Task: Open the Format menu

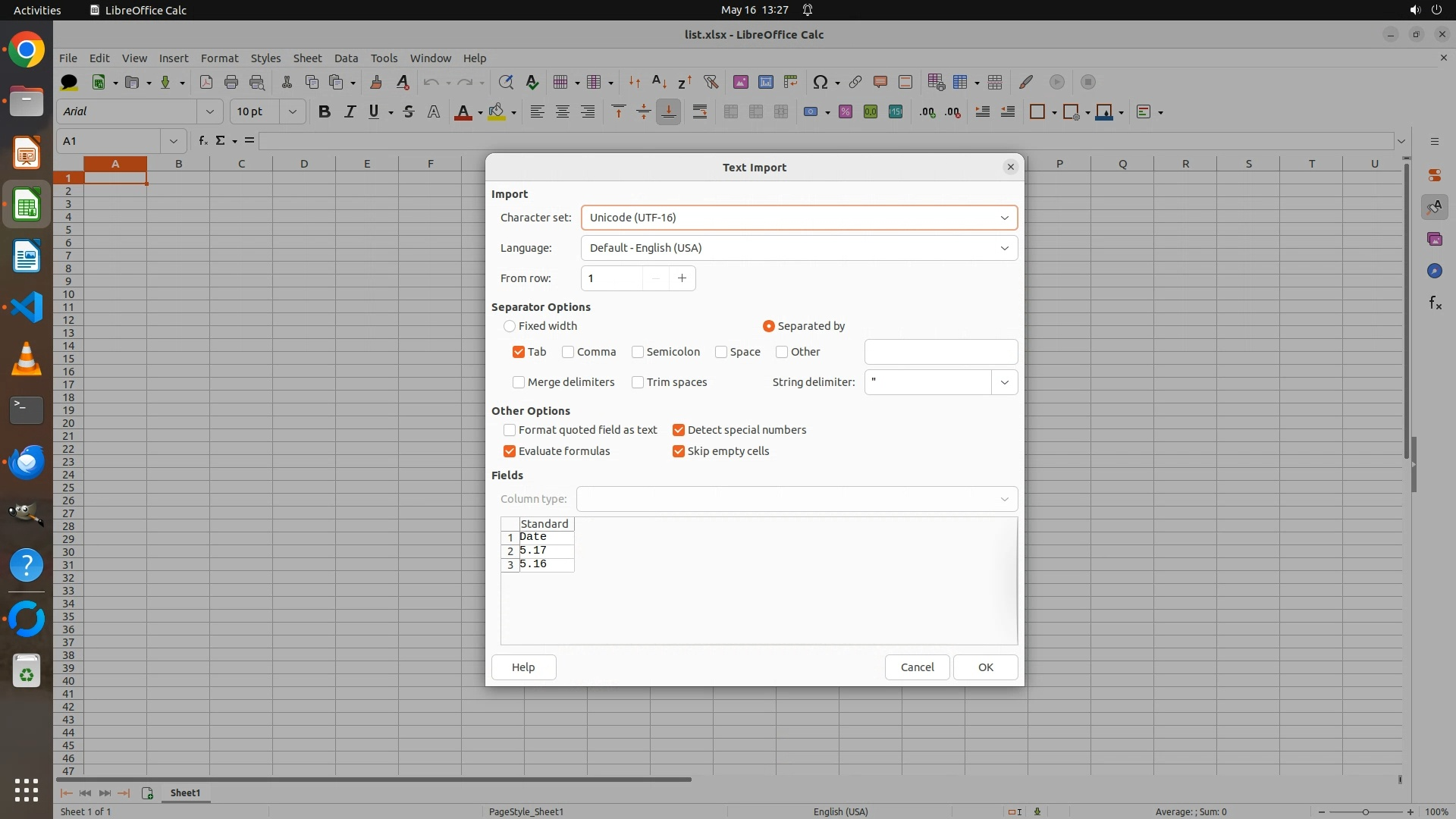Action: click(x=219, y=58)
